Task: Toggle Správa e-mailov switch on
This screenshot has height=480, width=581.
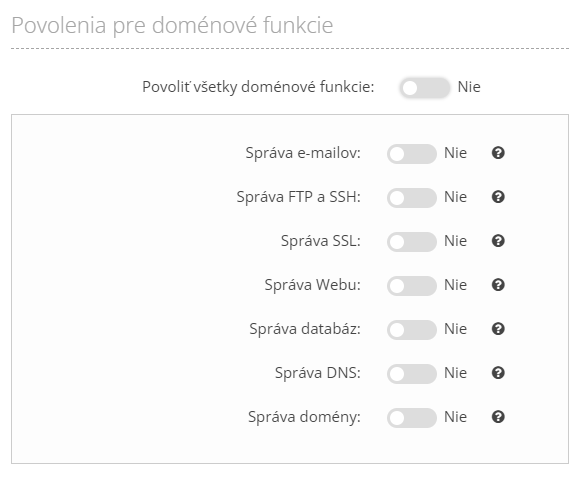Action: (412, 154)
